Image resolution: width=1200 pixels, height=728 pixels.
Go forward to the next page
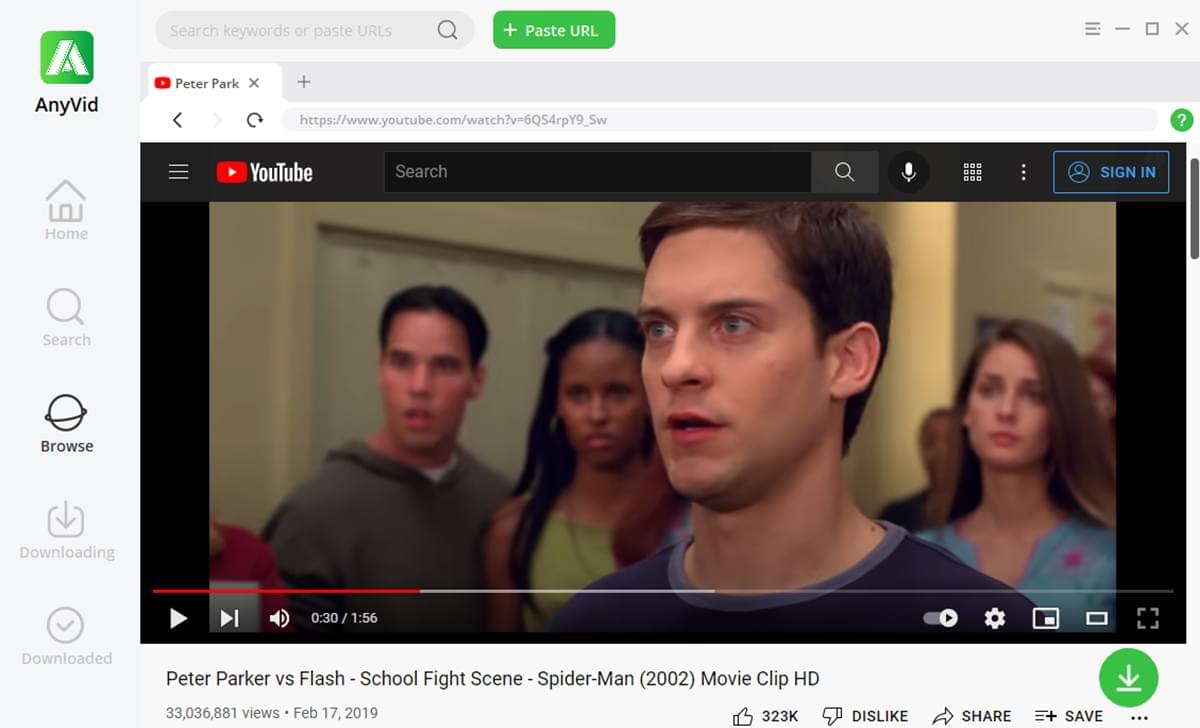point(217,120)
